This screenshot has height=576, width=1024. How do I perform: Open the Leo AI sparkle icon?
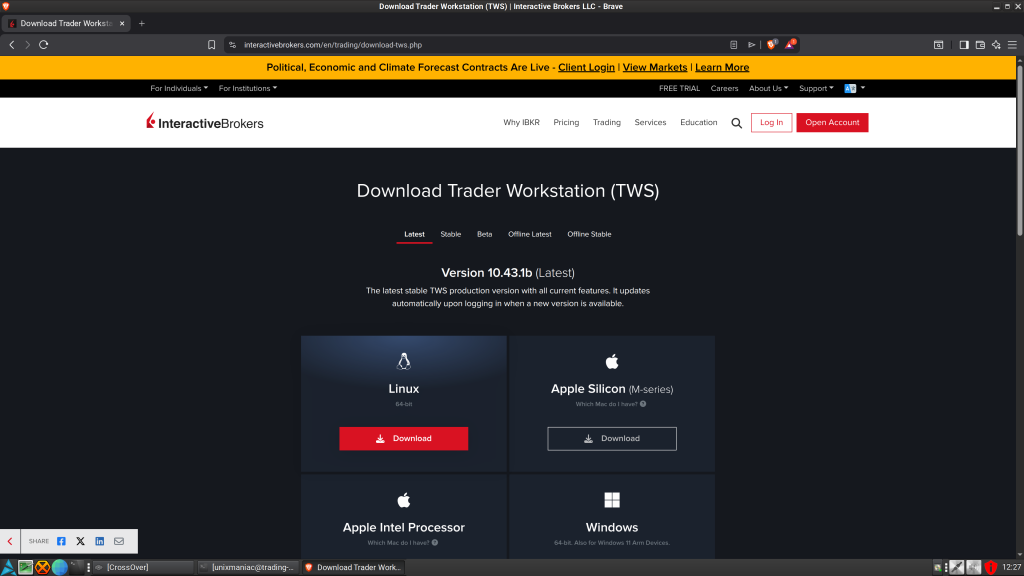click(x=996, y=44)
